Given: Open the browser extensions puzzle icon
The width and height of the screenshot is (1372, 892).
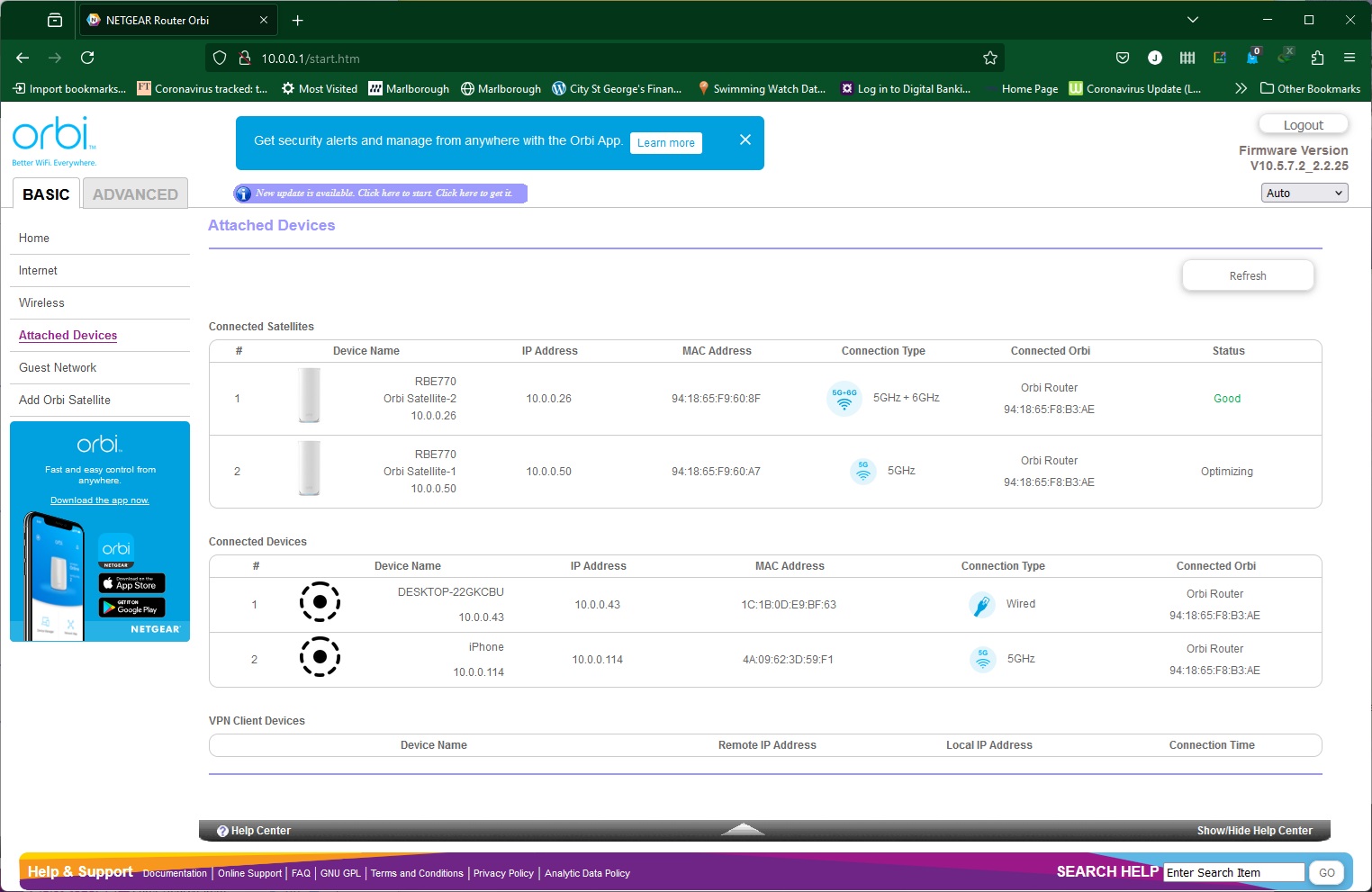Looking at the screenshot, I should [1317, 59].
